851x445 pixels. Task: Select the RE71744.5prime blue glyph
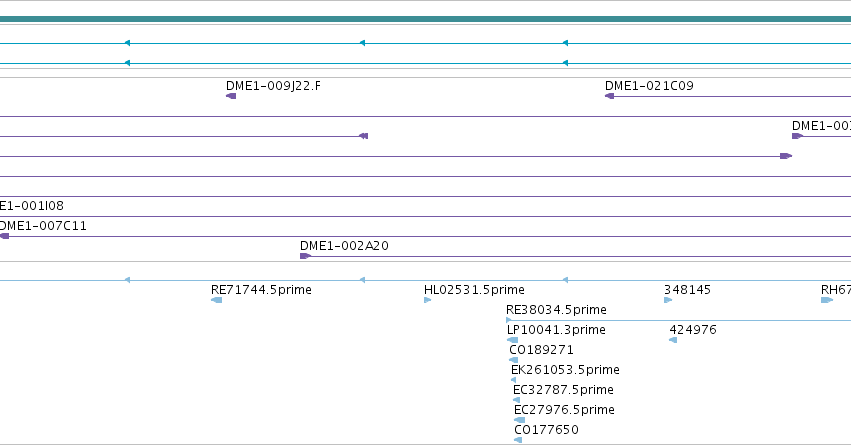[x=217, y=300]
